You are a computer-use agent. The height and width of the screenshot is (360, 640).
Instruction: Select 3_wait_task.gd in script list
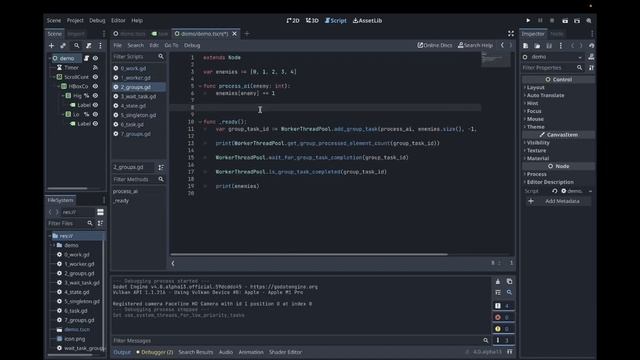(x=138, y=96)
